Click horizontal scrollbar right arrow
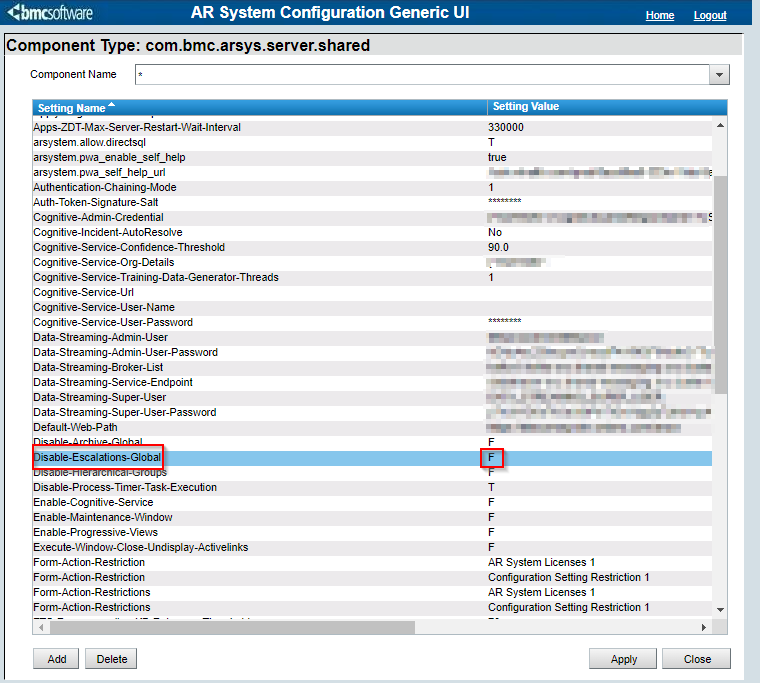760x683 pixels. 704,627
